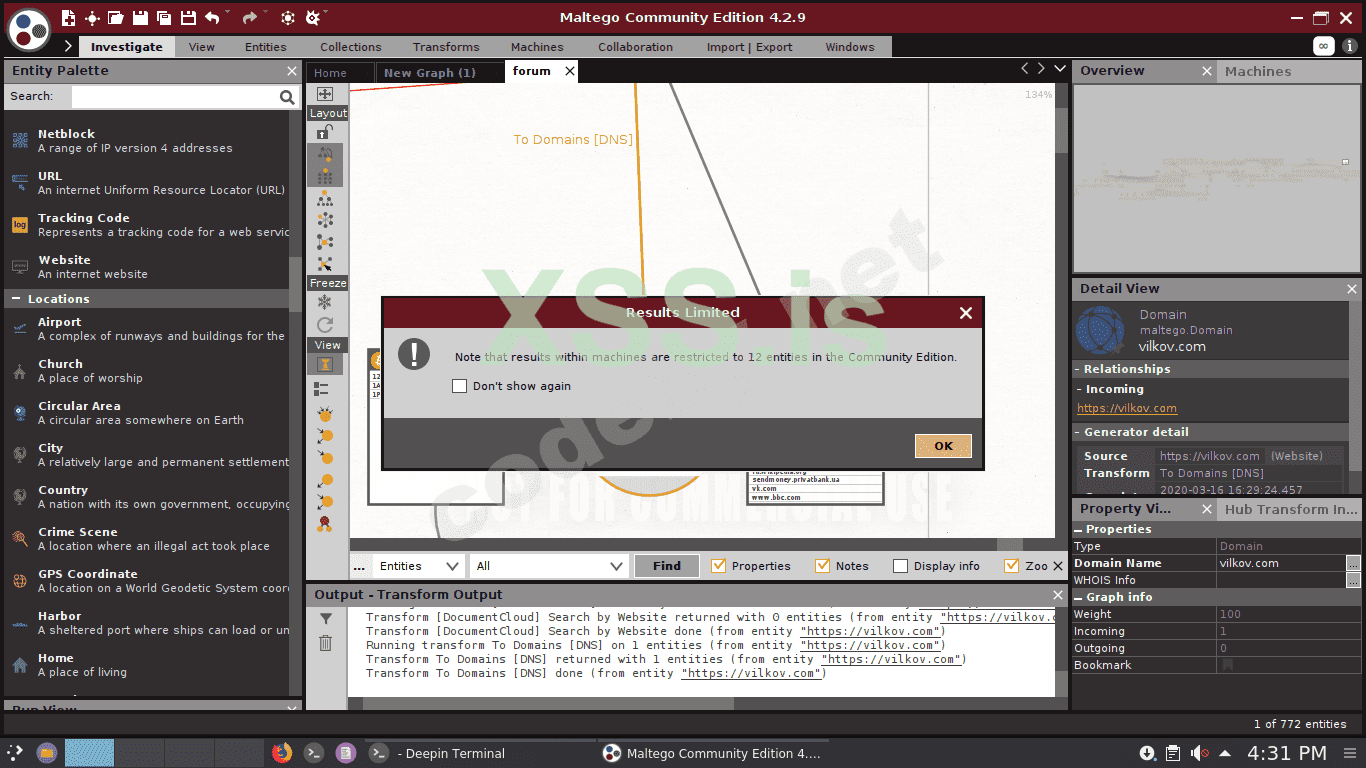The image size is (1366, 768).
Task: Close the Results Limited dialog with X
Action: click(965, 313)
